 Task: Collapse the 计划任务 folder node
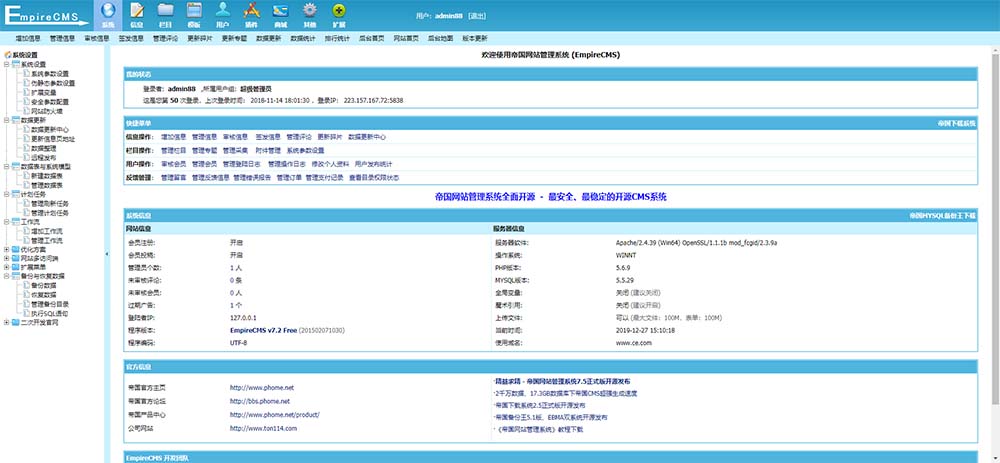(x=6, y=195)
